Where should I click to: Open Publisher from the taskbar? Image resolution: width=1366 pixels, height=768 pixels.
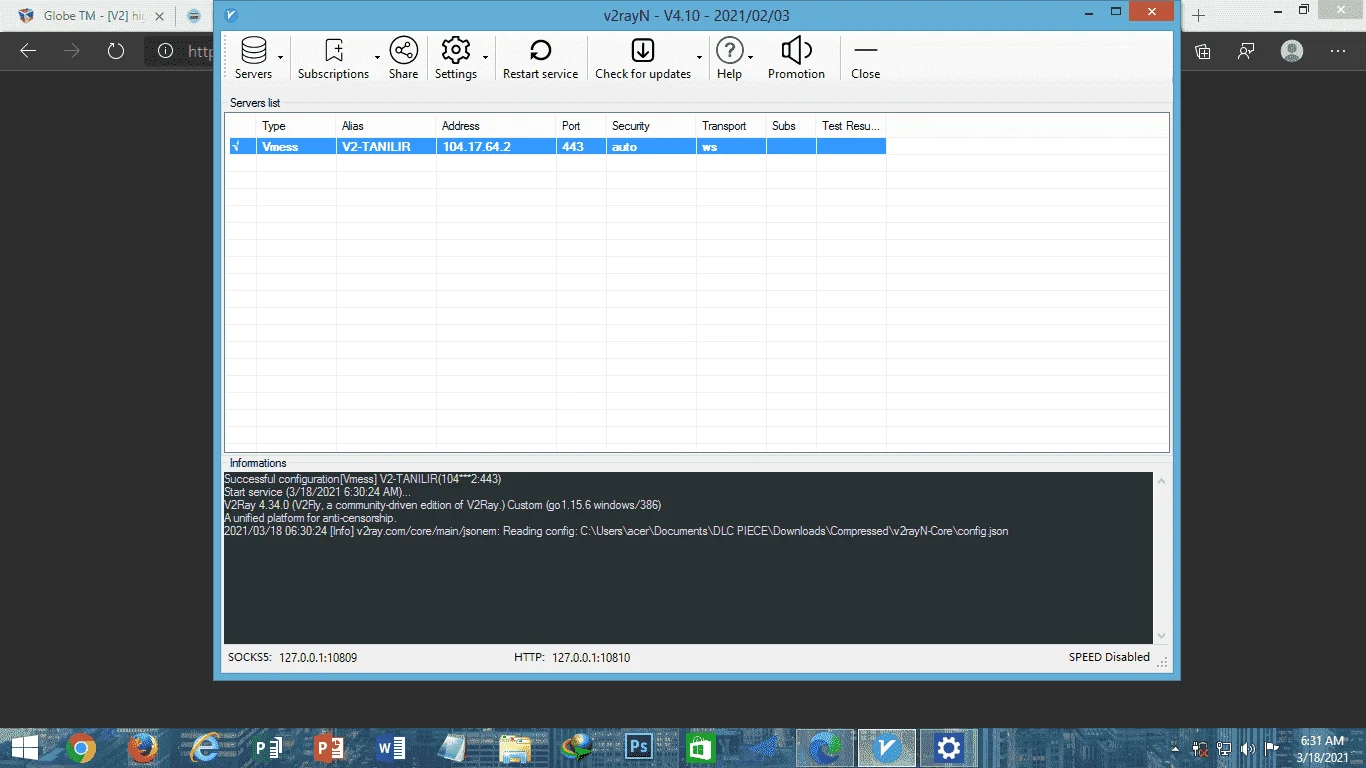267,748
